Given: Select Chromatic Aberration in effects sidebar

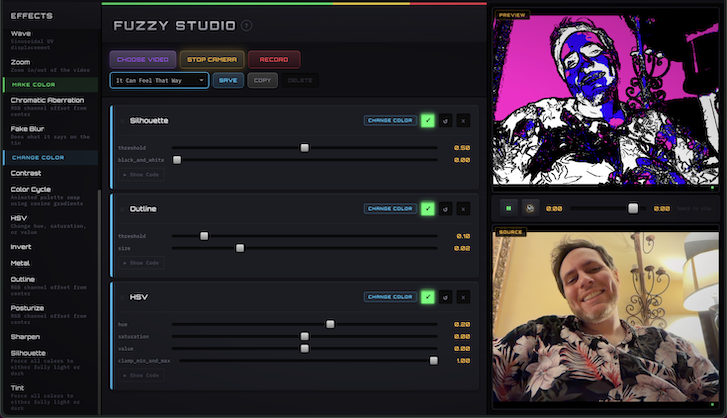Looking at the screenshot, I should point(46,100).
